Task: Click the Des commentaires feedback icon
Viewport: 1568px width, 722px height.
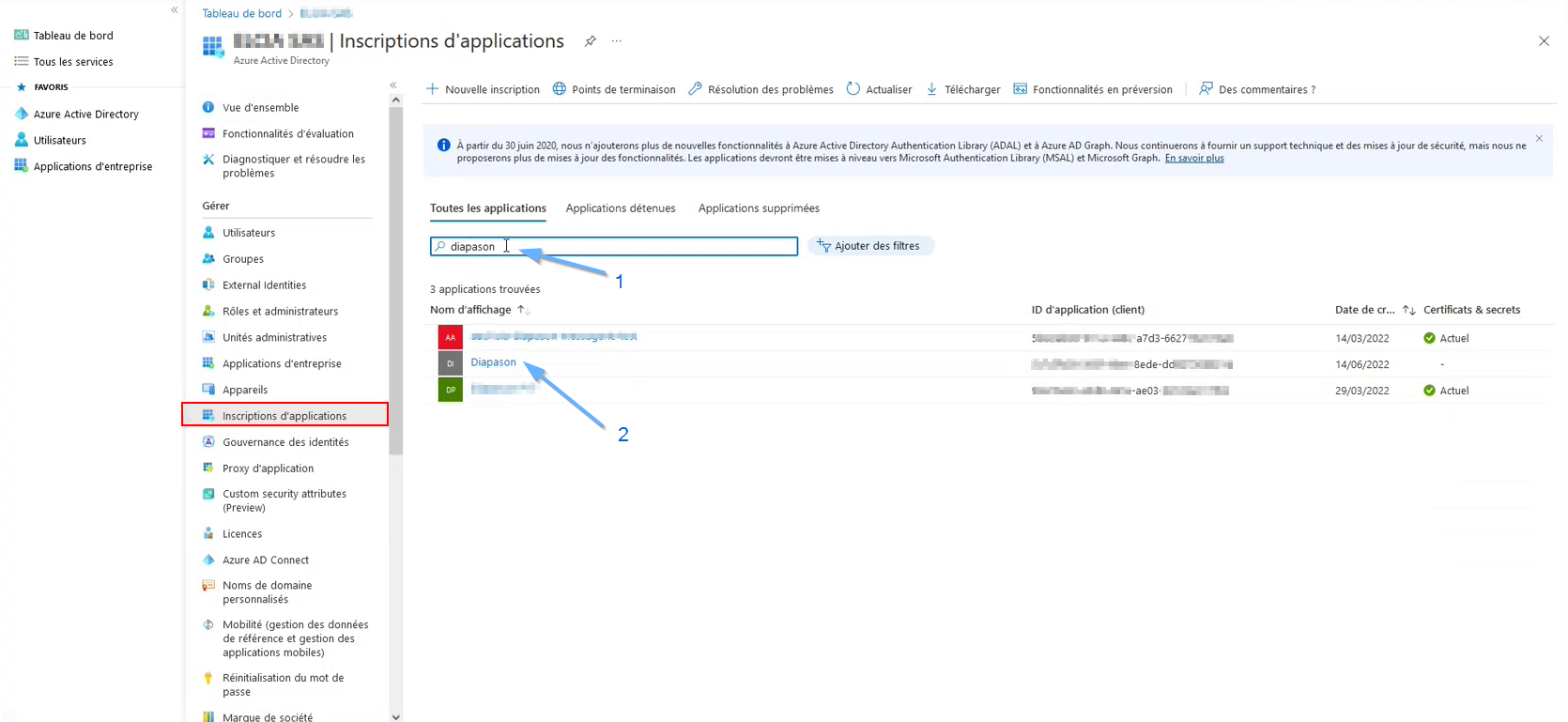Action: [1206, 89]
